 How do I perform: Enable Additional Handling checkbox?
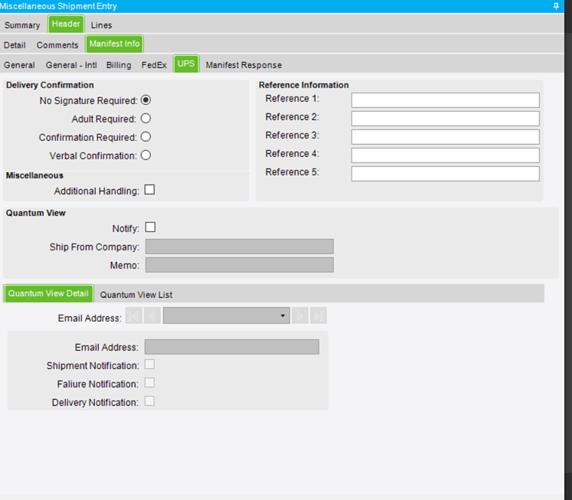coord(150,190)
